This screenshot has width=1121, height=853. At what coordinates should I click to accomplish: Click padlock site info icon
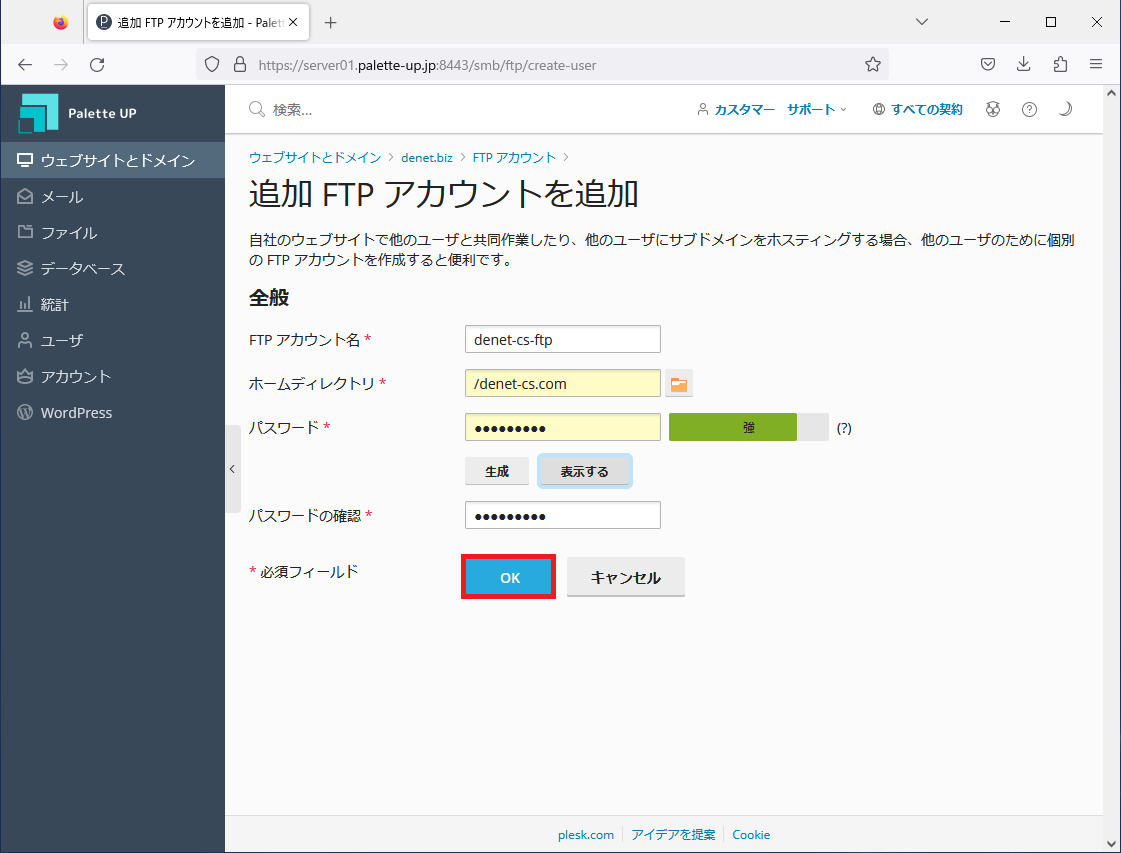[240, 65]
